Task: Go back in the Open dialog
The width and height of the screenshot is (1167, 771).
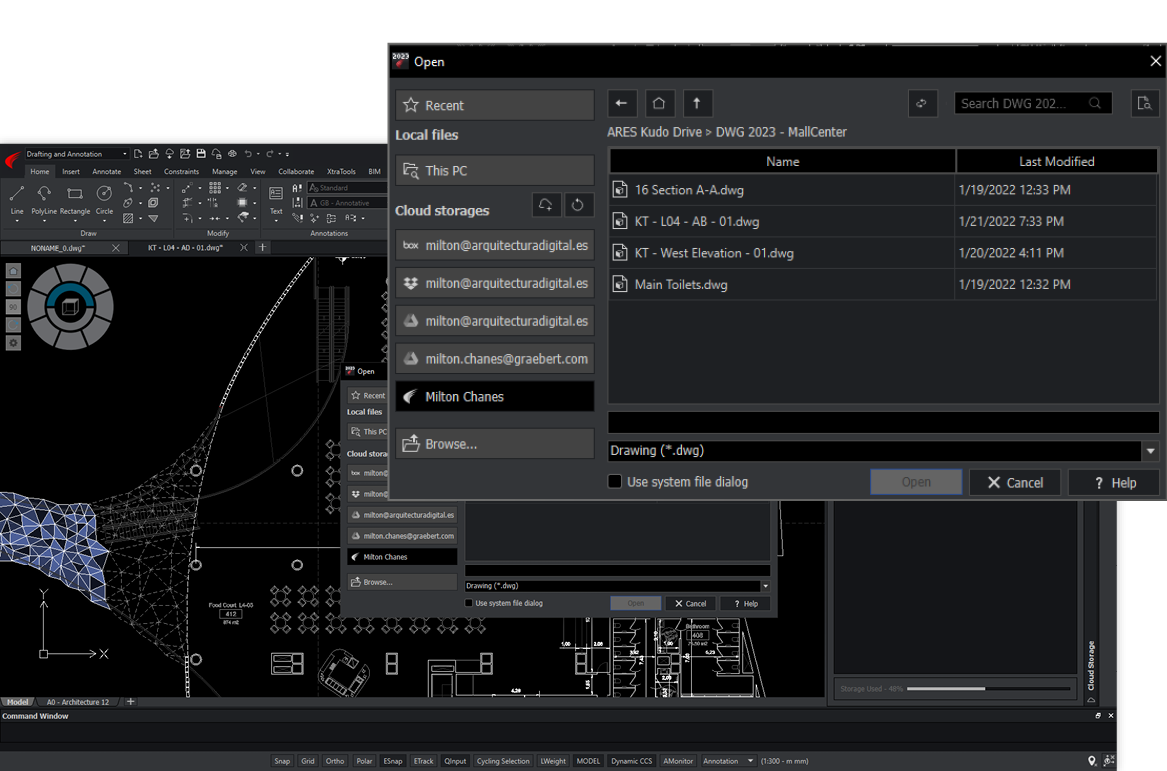Action: [622, 103]
